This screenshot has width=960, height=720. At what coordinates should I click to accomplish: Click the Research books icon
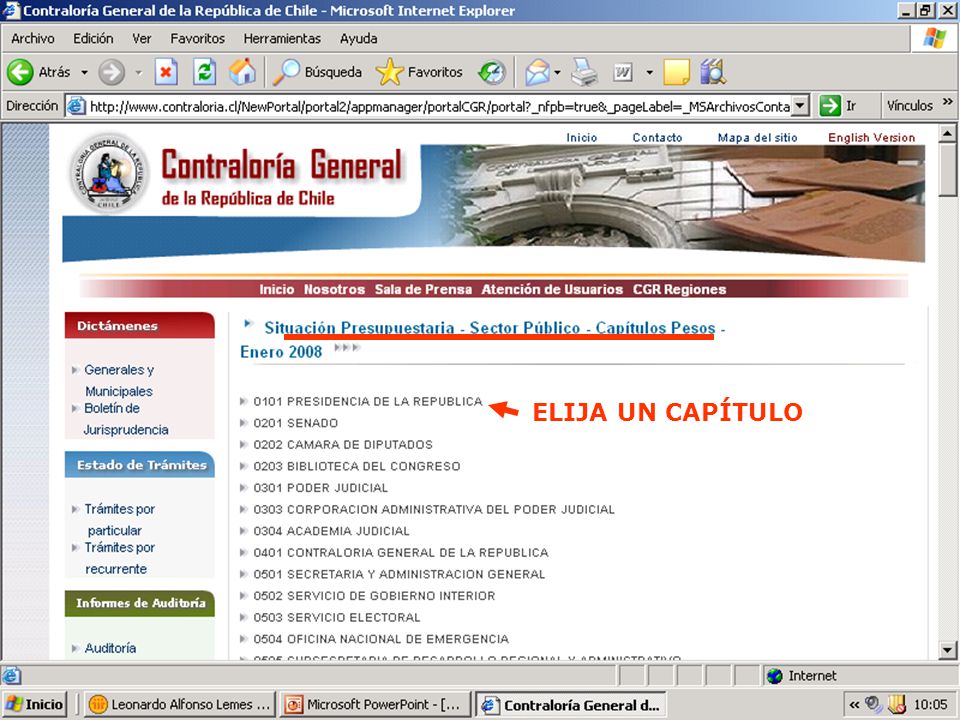click(713, 72)
